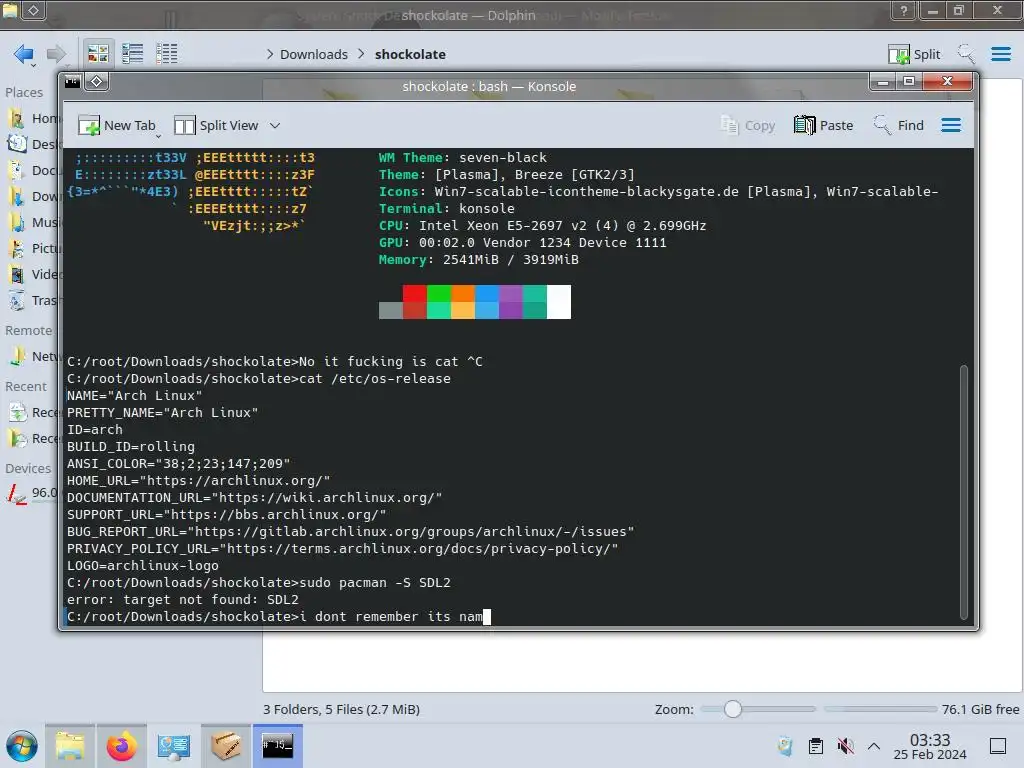Select Network in Remote section
This screenshot has height=768, width=1024.
33,356
